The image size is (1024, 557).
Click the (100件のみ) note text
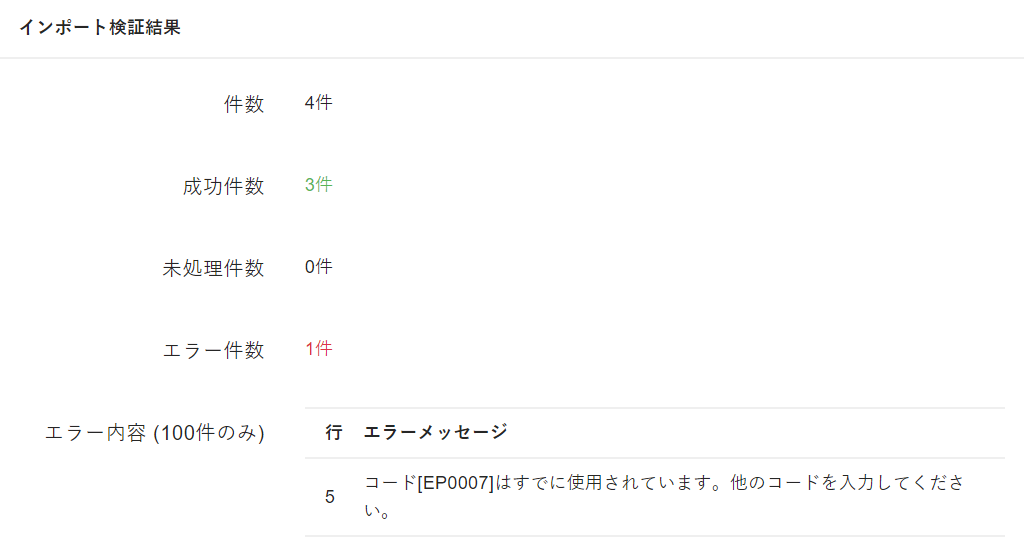coord(209,433)
